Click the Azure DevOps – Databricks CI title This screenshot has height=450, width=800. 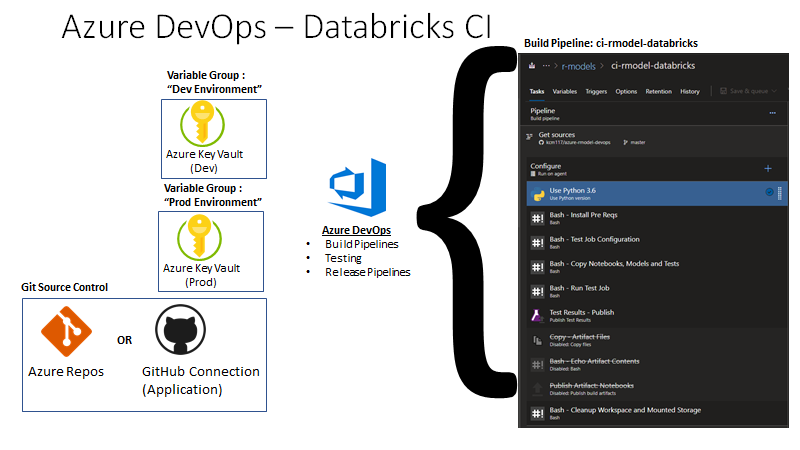click(277, 27)
